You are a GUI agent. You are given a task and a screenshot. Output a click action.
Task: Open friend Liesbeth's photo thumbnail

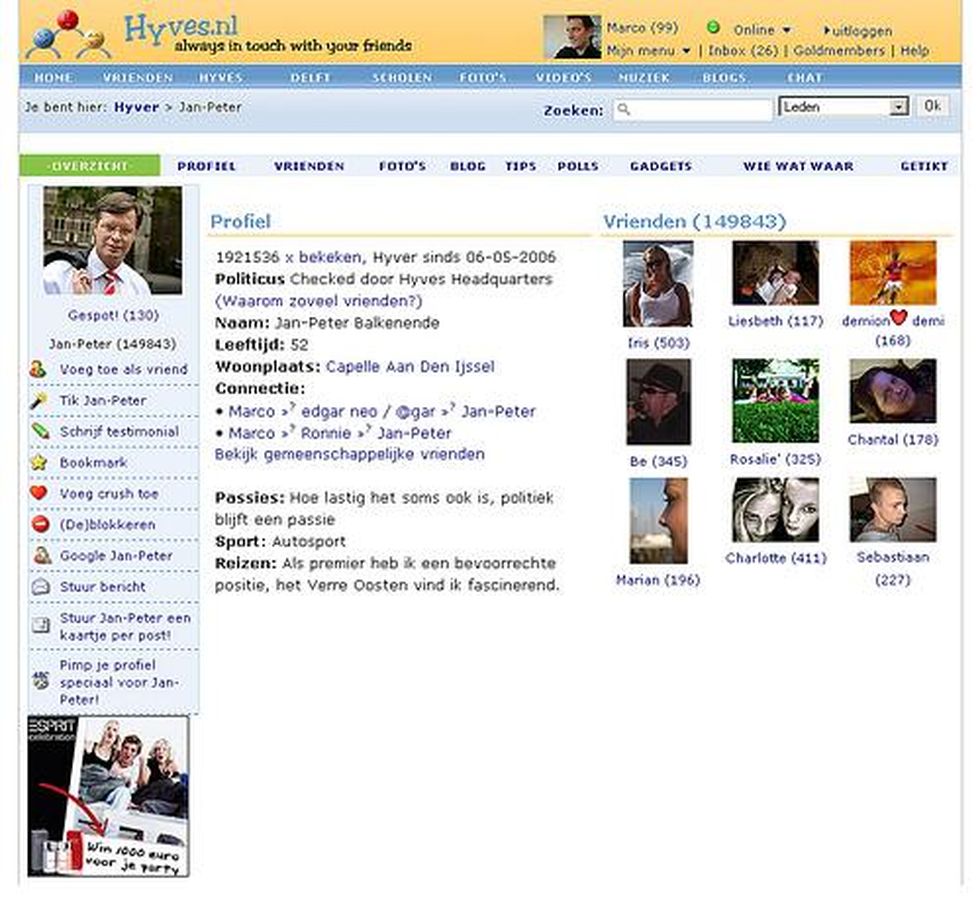click(x=775, y=273)
